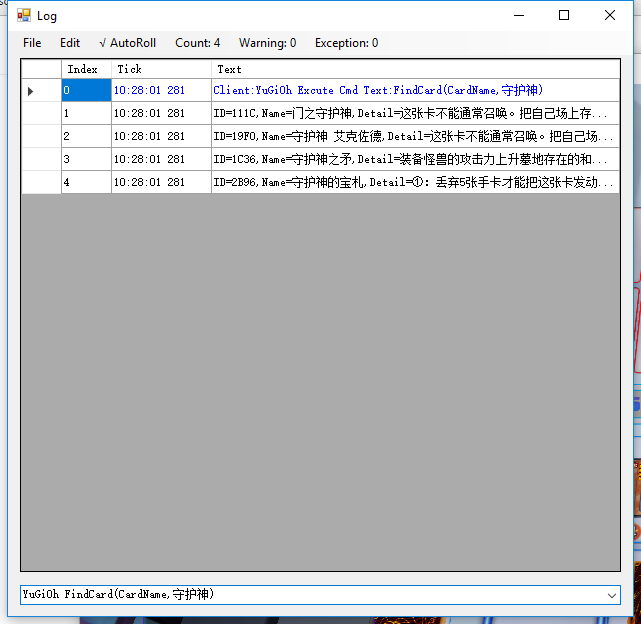Click the Warning: 0 indicator
Image resolution: width=641 pixels, height=624 pixels.
point(267,43)
